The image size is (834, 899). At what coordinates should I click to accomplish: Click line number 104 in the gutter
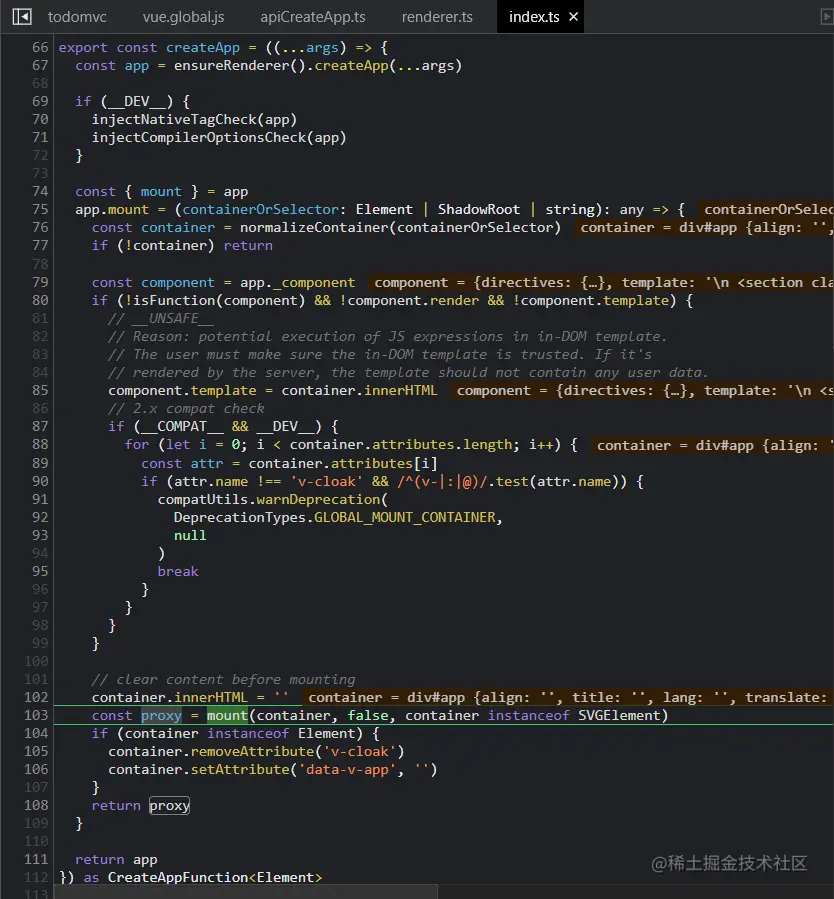point(36,733)
